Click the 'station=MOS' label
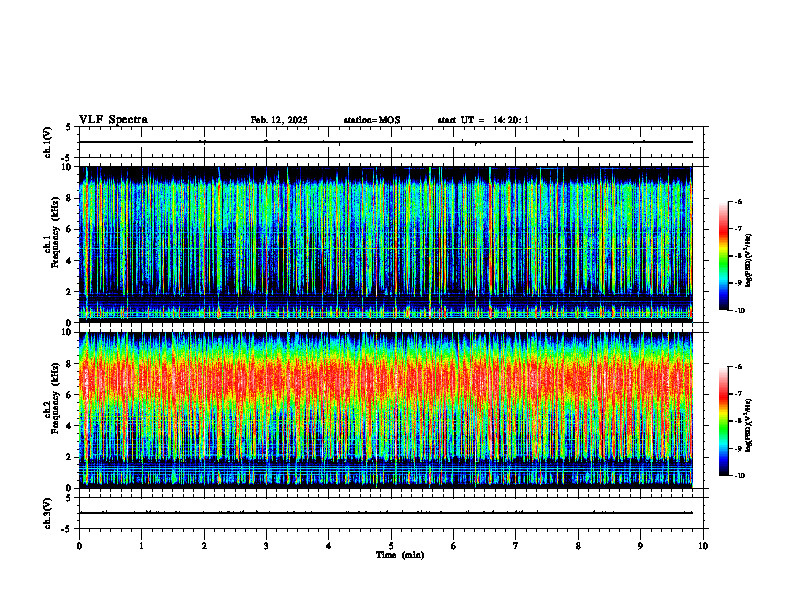This screenshot has width=792, height=612. point(372,120)
